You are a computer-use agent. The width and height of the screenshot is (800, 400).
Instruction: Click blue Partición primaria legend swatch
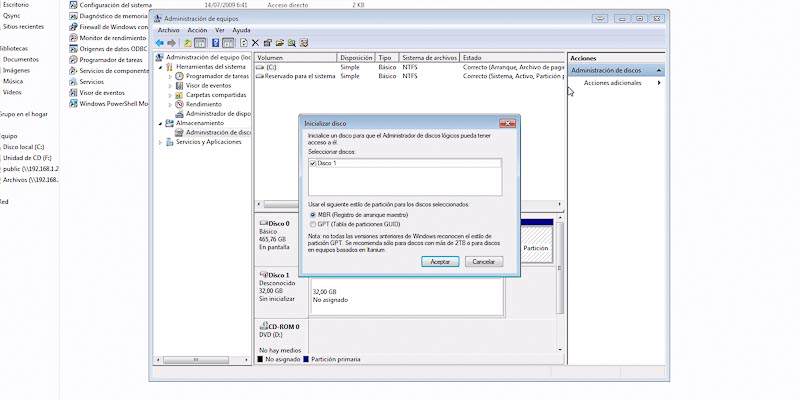[306, 359]
